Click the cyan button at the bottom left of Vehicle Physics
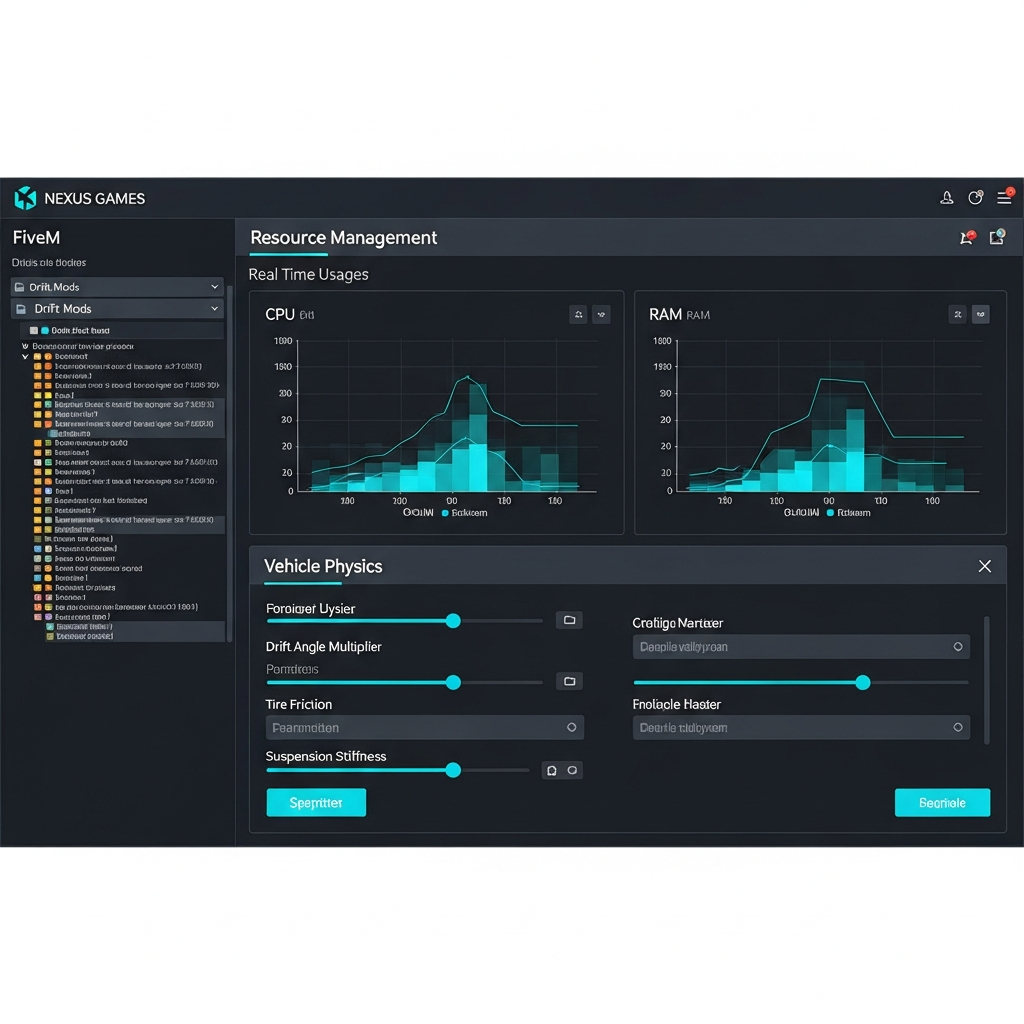 point(316,803)
